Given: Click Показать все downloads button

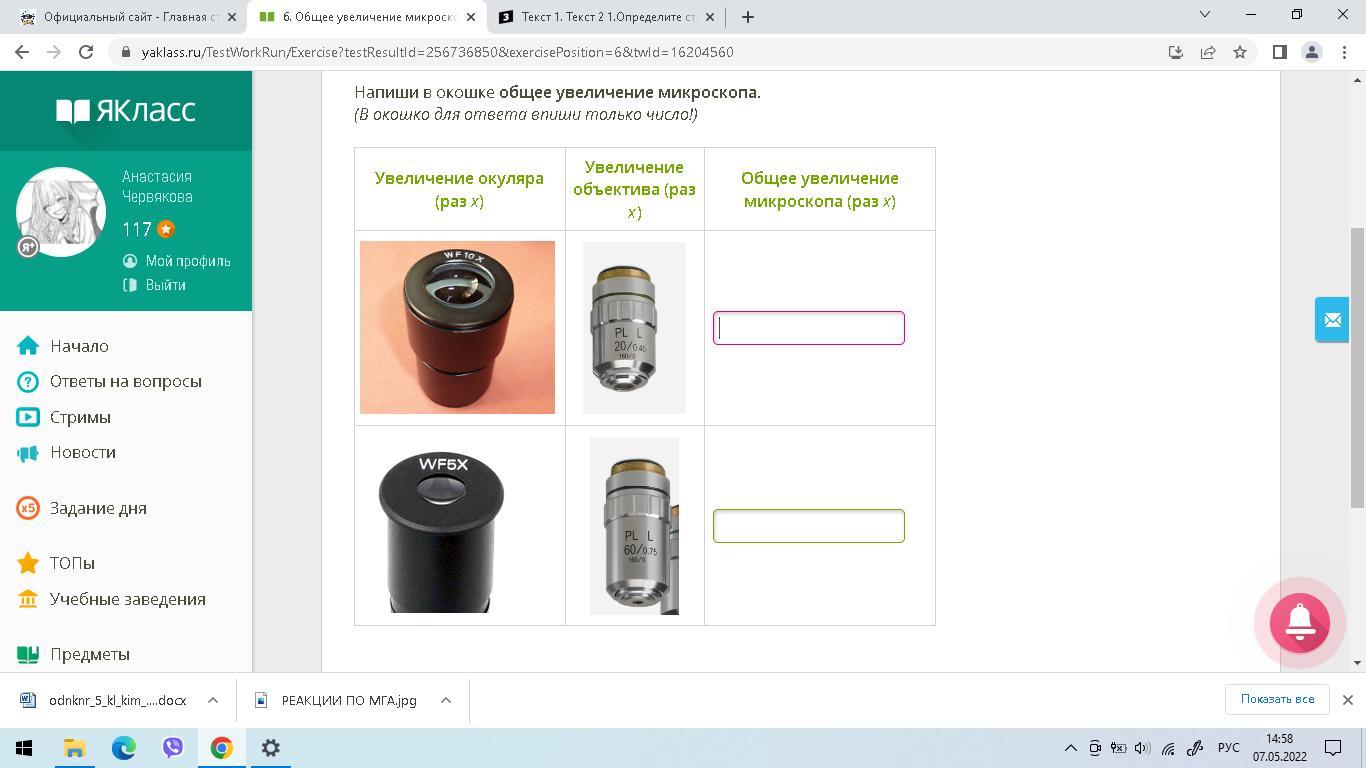Looking at the screenshot, I should coord(1277,699).
